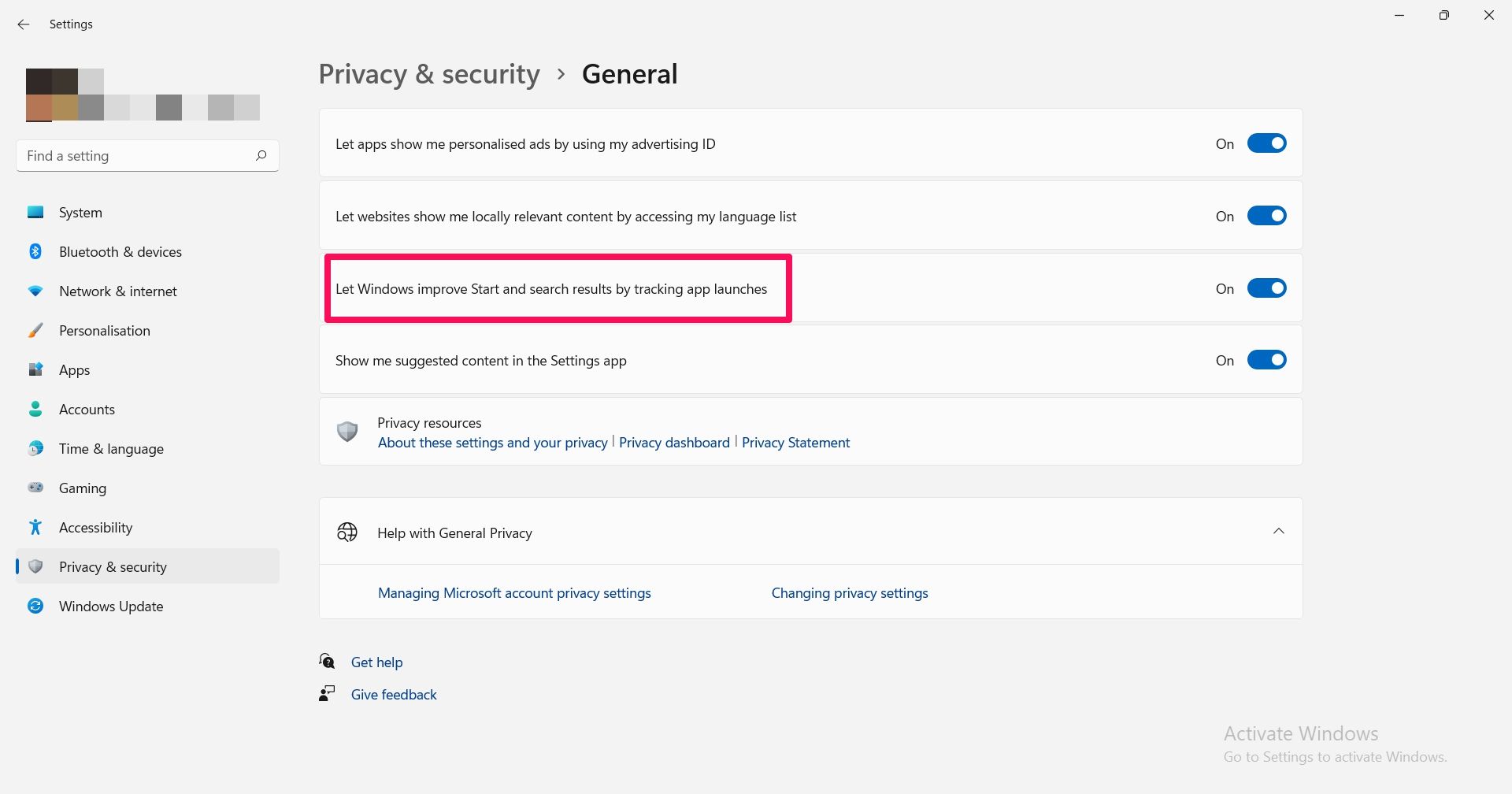Open the Privacy dashboard link
The image size is (1512, 794).
tap(674, 443)
